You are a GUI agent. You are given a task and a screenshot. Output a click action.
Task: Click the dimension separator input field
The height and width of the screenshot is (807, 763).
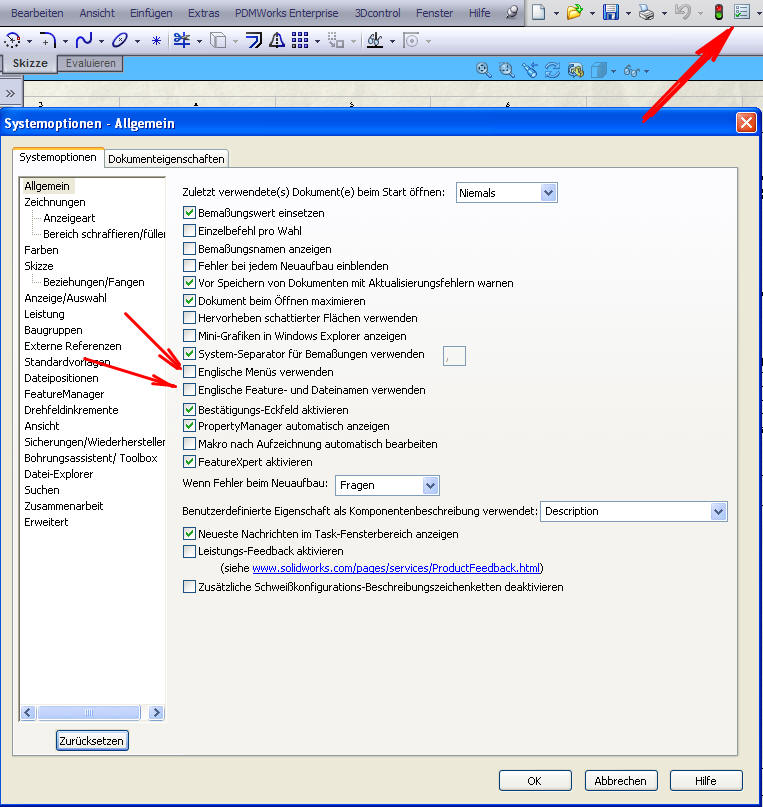(x=454, y=356)
